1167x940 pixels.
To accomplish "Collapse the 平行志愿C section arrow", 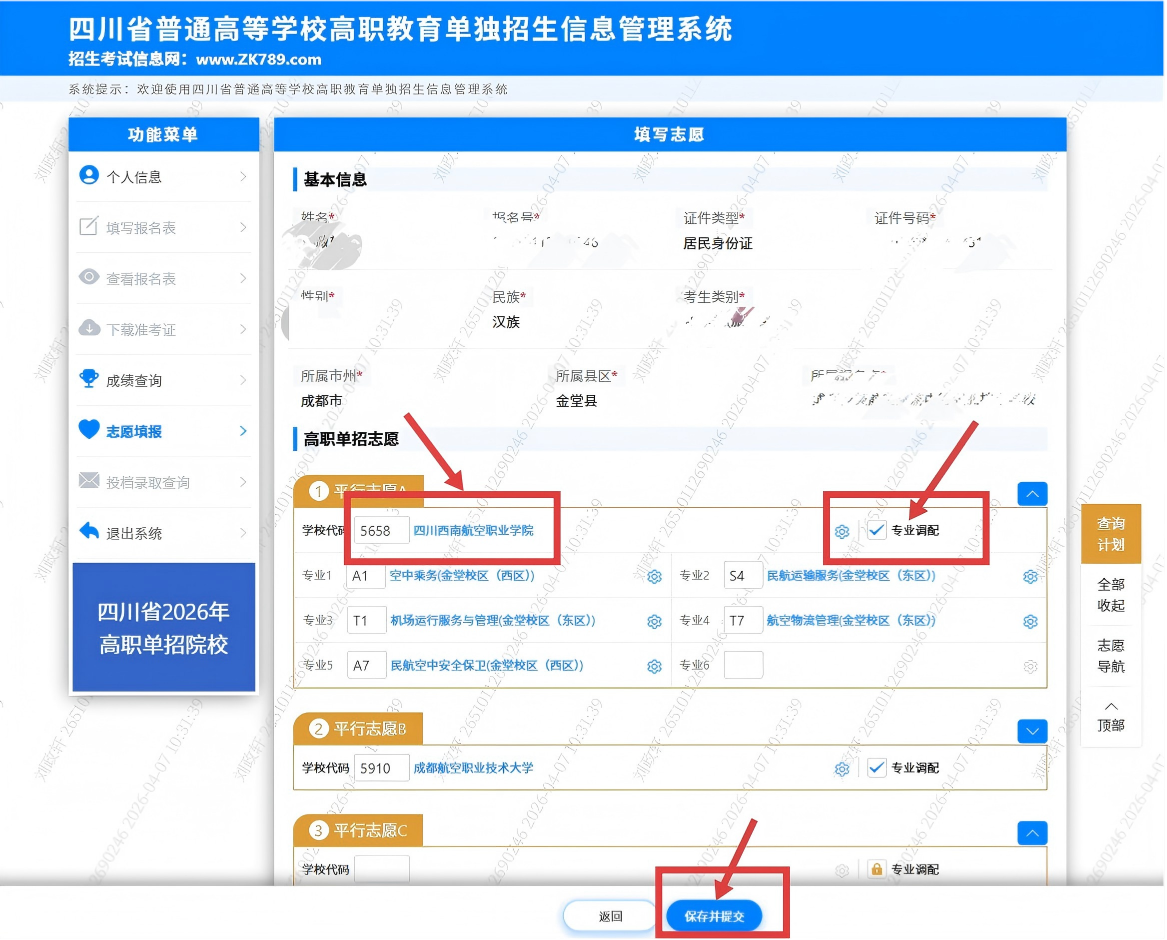I will [1032, 832].
